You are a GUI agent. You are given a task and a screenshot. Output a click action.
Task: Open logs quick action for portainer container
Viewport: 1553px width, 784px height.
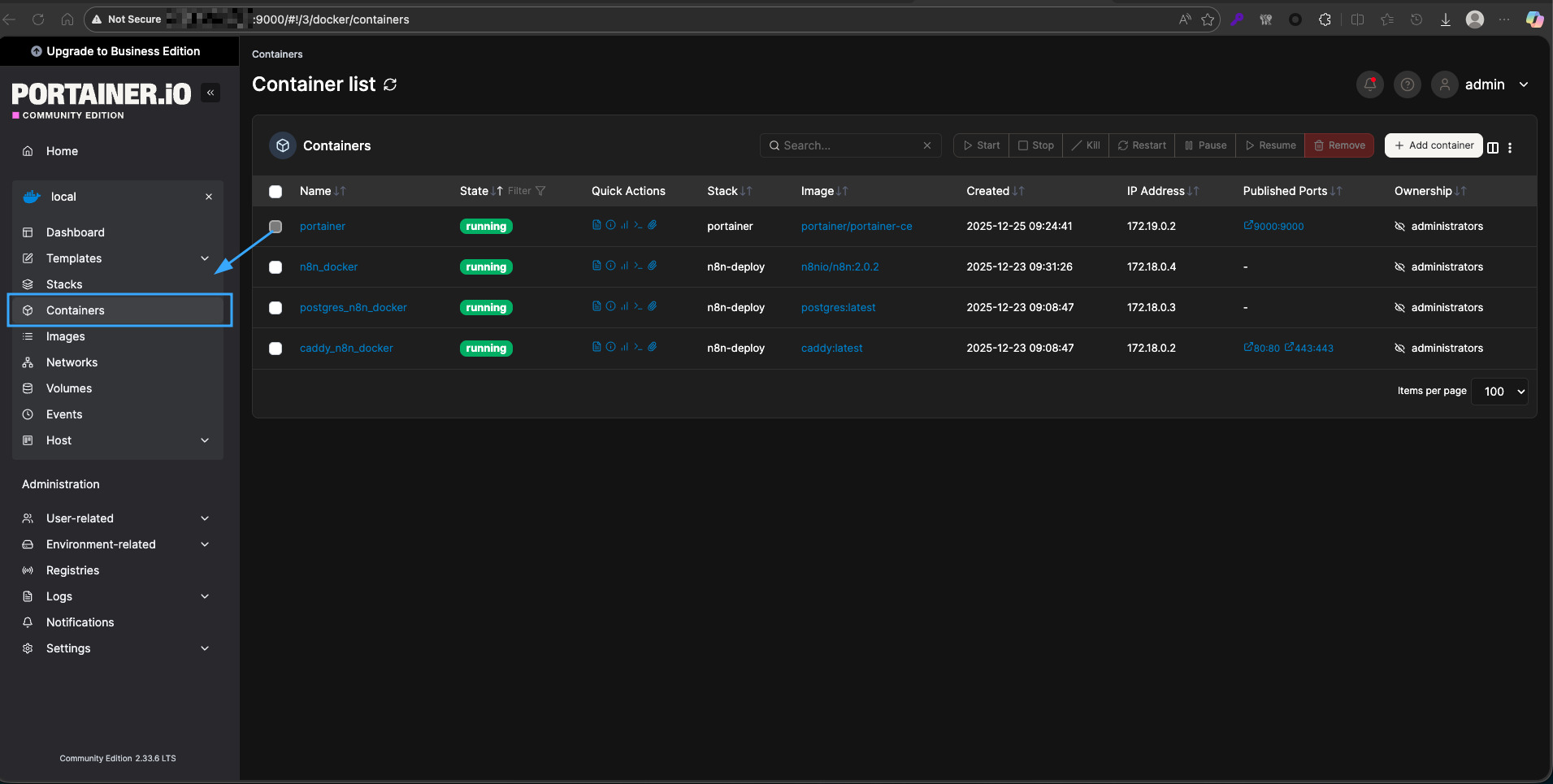(596, 225)
